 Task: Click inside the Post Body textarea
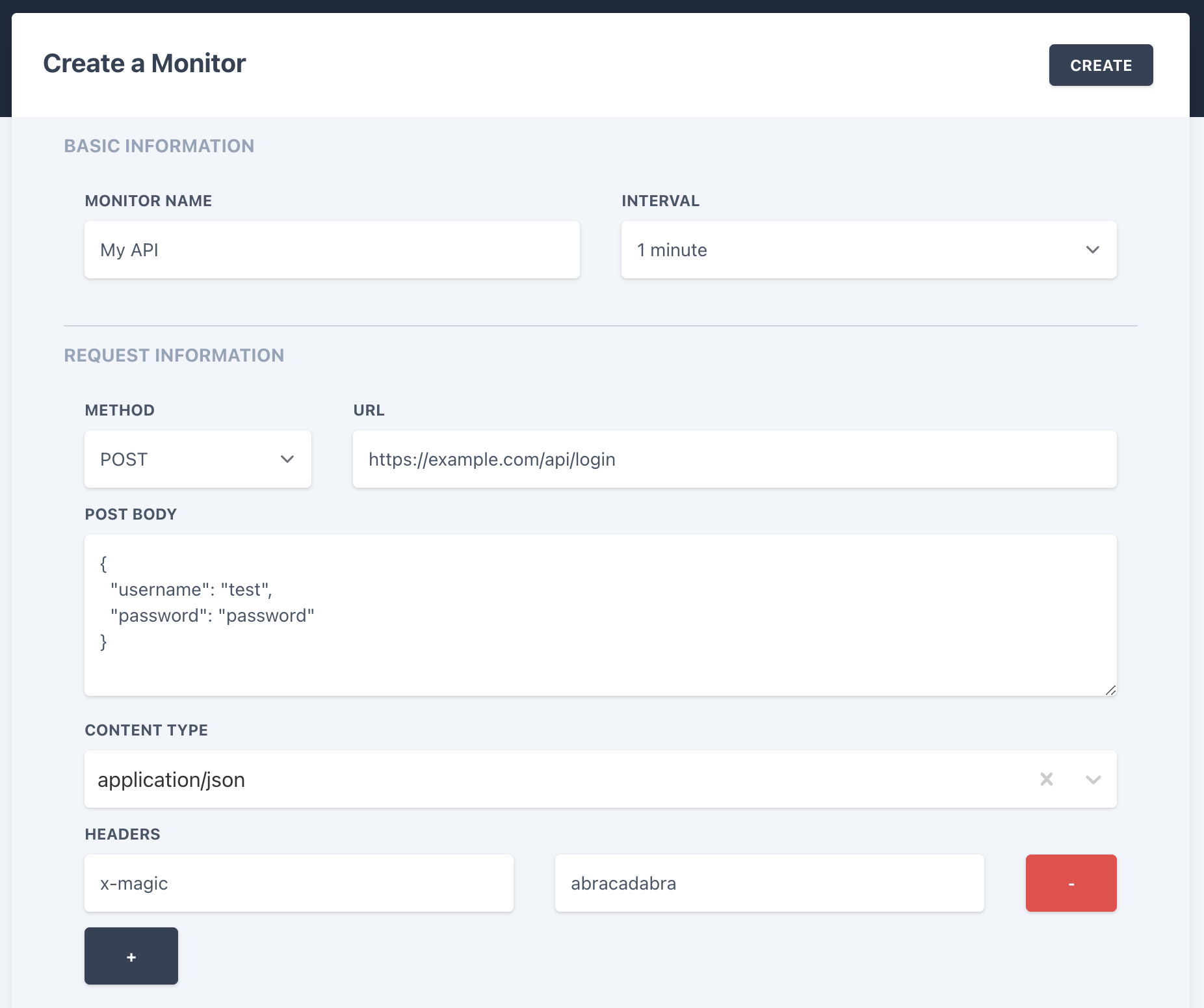pyautogui.click(x=601, y=615)
